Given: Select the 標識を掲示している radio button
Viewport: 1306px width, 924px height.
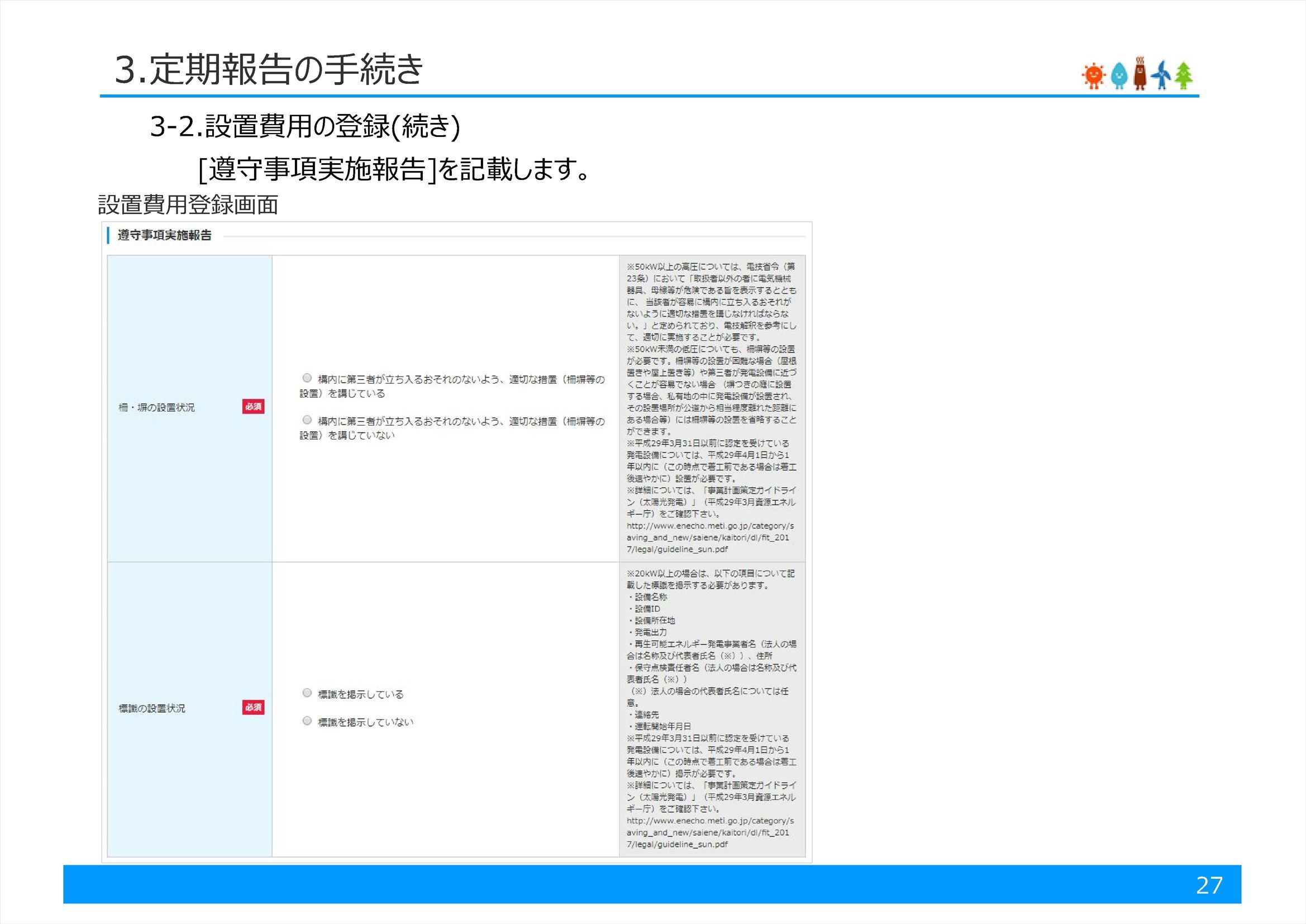Looking at the screenshot, I should (307, 693).
